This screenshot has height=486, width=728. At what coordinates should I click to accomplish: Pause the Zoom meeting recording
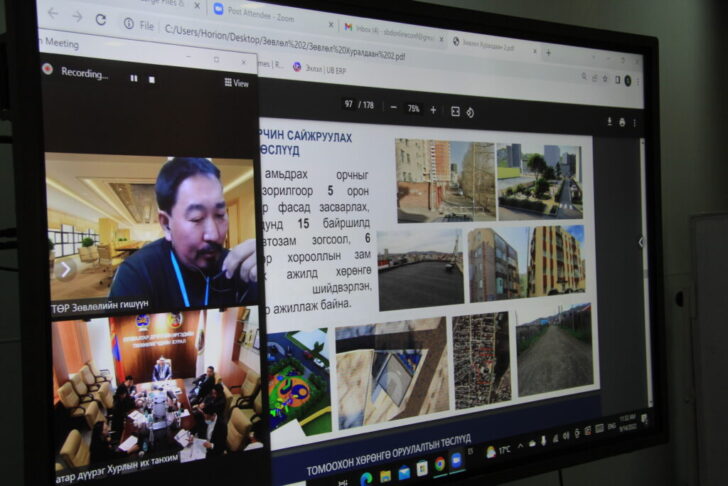point(133,78)
